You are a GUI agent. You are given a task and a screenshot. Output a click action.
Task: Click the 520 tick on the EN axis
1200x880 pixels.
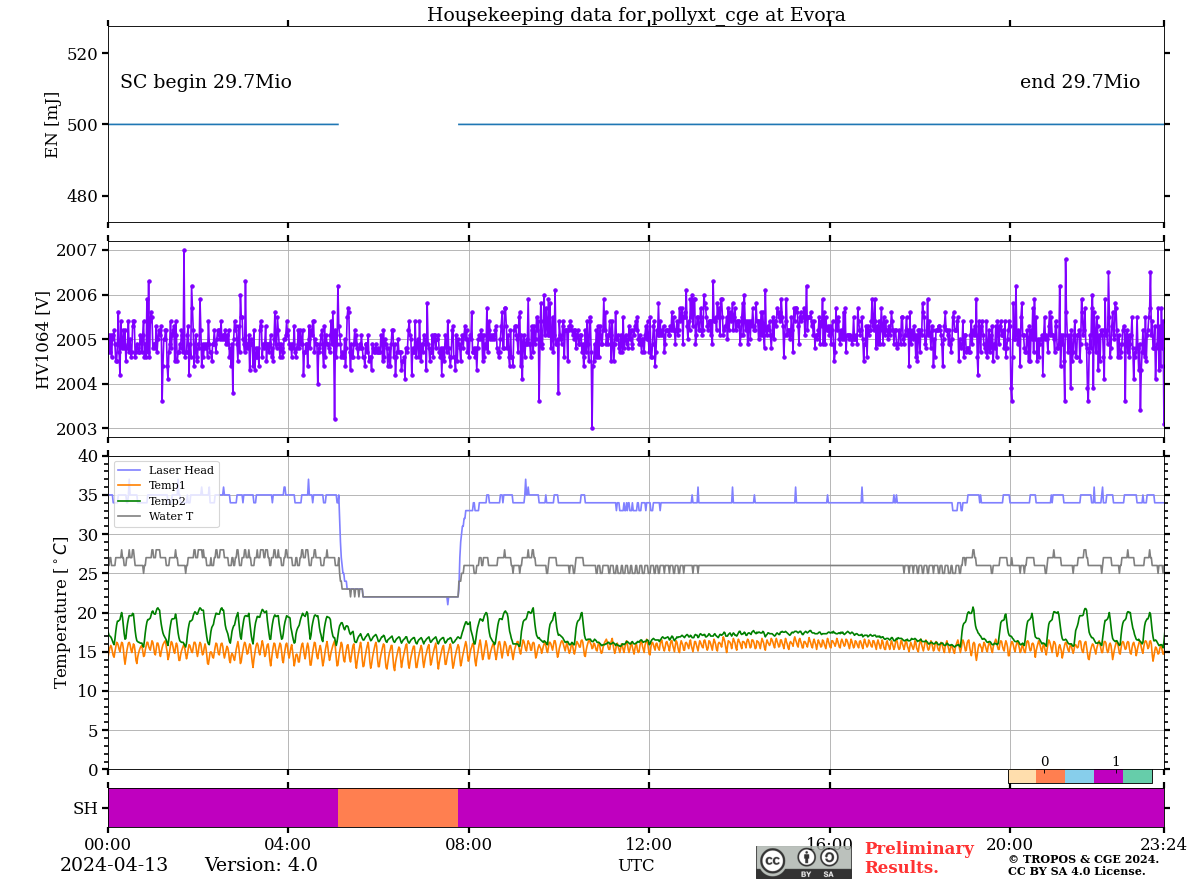click(84, 54)
